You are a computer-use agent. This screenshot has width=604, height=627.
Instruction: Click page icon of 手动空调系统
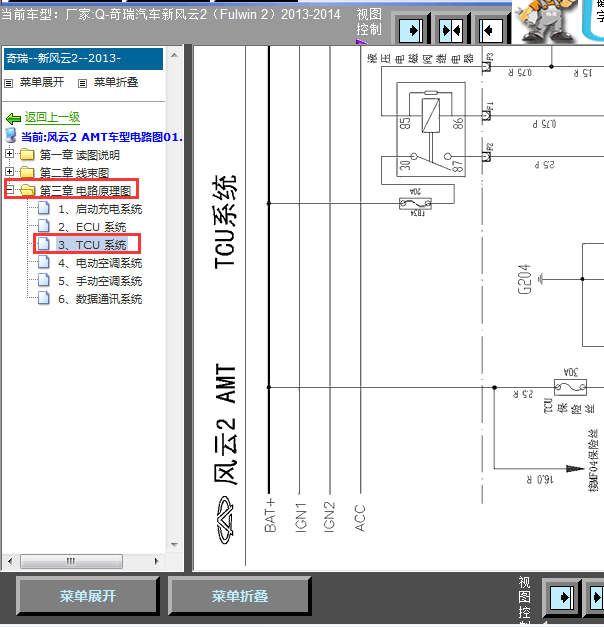(x=44, y=280)
